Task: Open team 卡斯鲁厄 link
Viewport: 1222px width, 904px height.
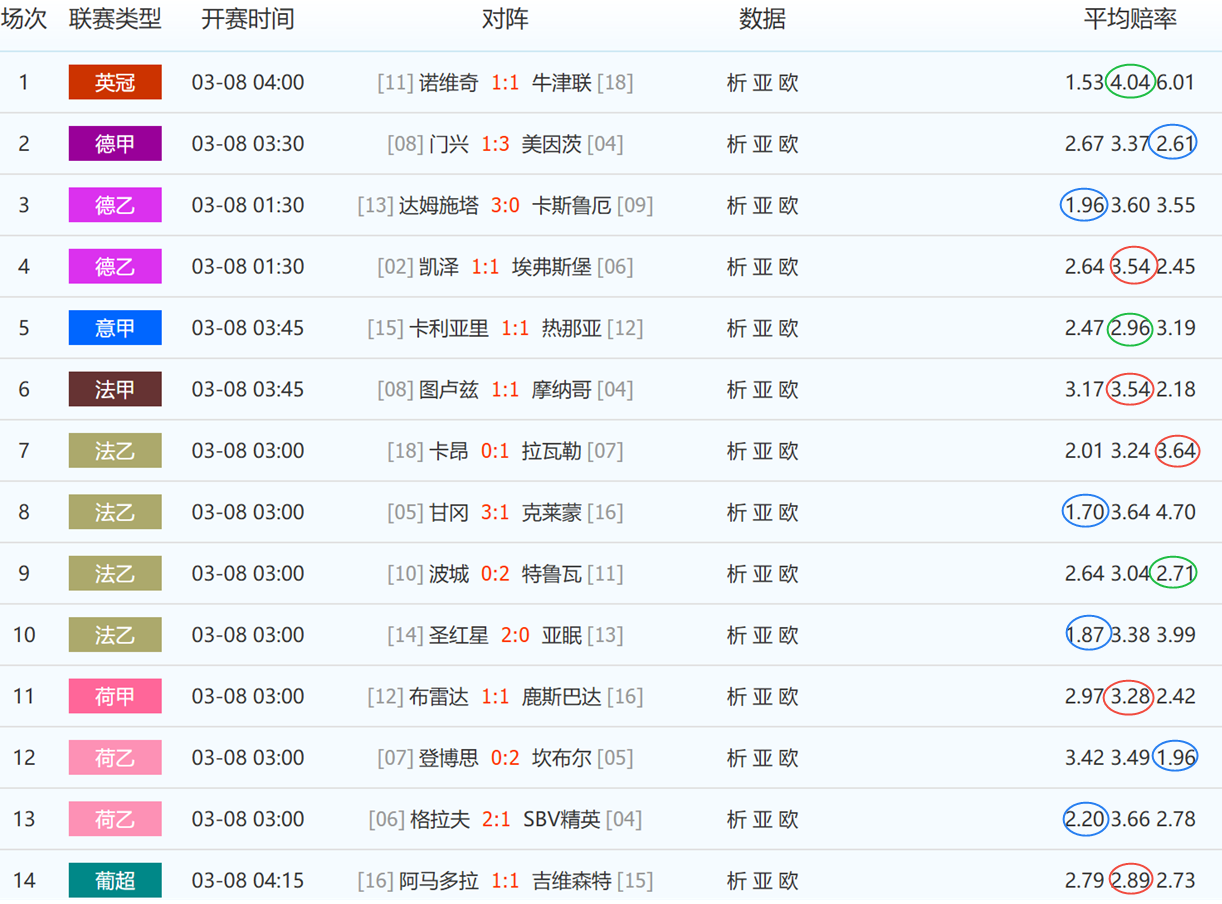Action: tap(571, 205)
